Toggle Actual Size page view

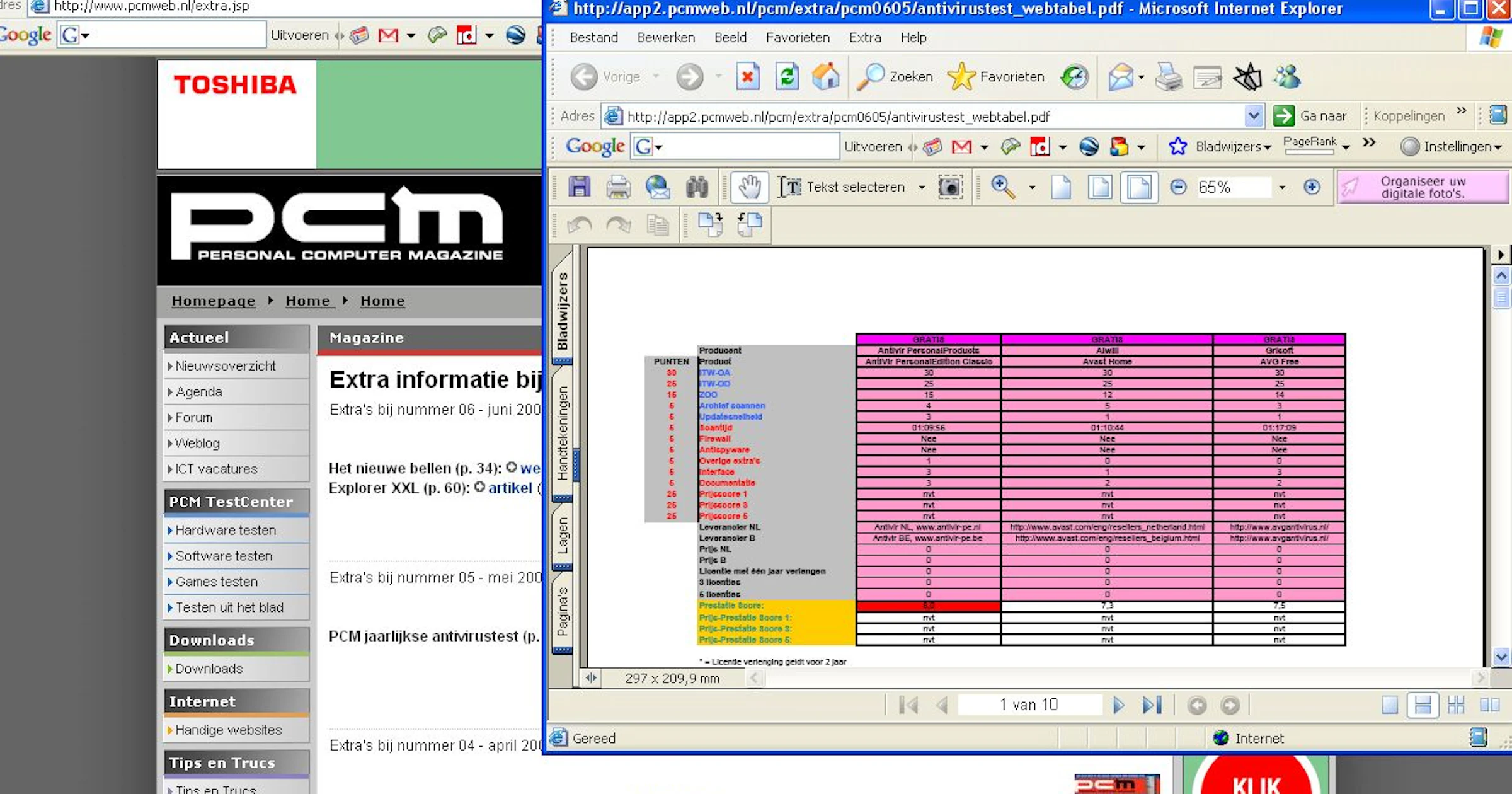coord(1061,187)
